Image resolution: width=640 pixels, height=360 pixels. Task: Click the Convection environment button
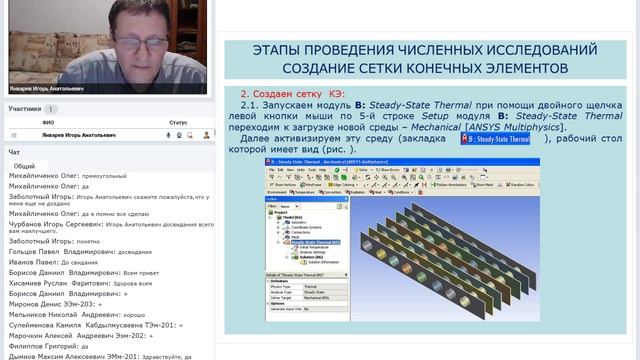(329, 192)
